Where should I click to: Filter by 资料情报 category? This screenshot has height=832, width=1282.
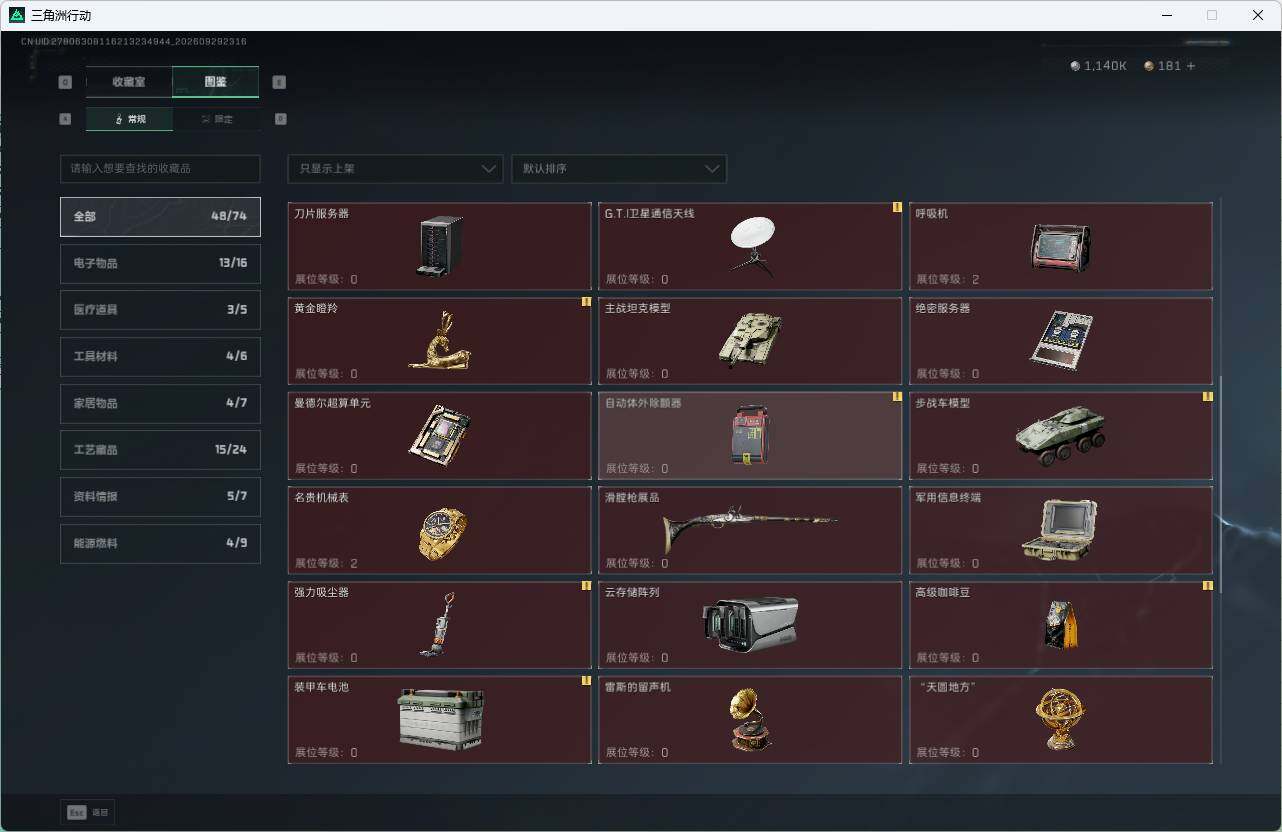160,497
